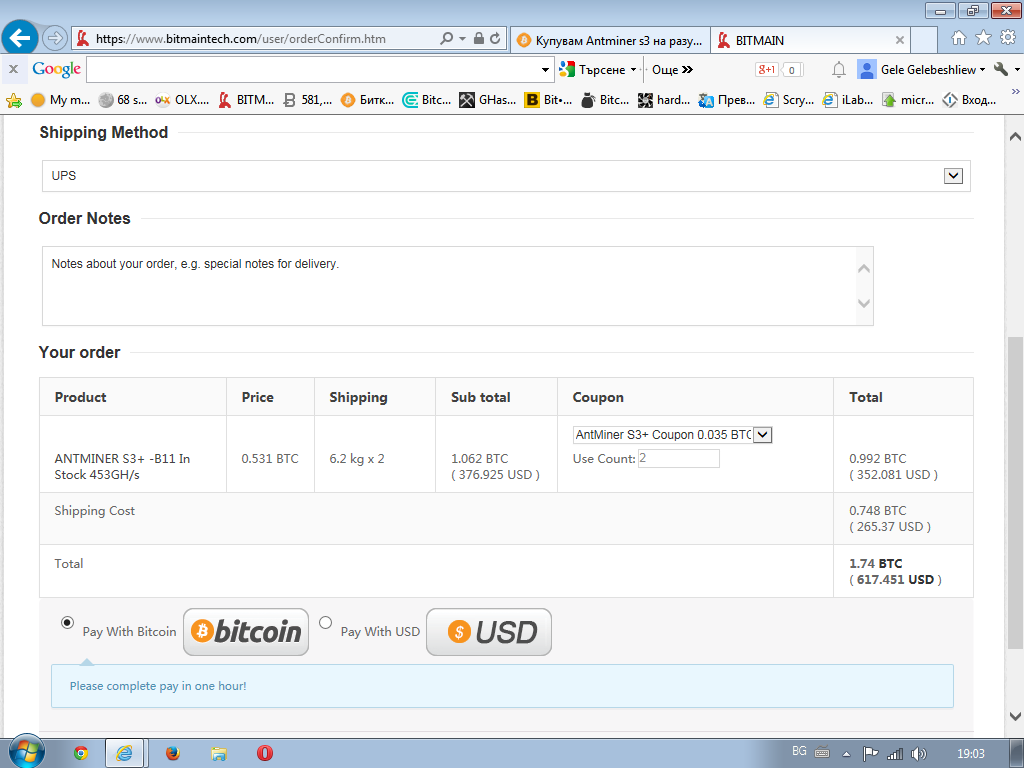Click the page scrollbar up arrow
The height and width of the screenshot is (768, 1024).
[1015, 136]
